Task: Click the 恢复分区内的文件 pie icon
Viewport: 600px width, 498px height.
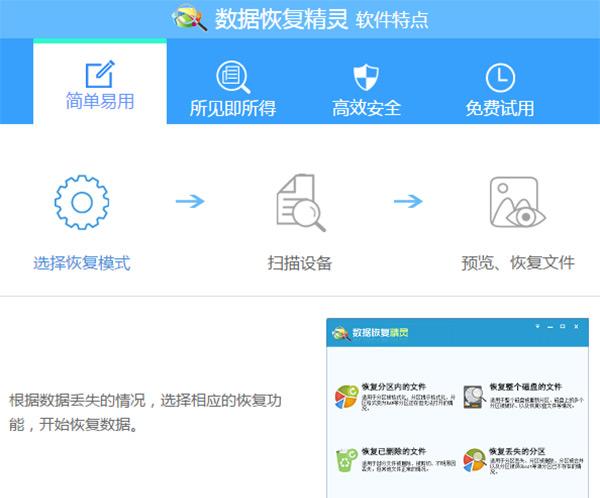Action: pos(346,397)
